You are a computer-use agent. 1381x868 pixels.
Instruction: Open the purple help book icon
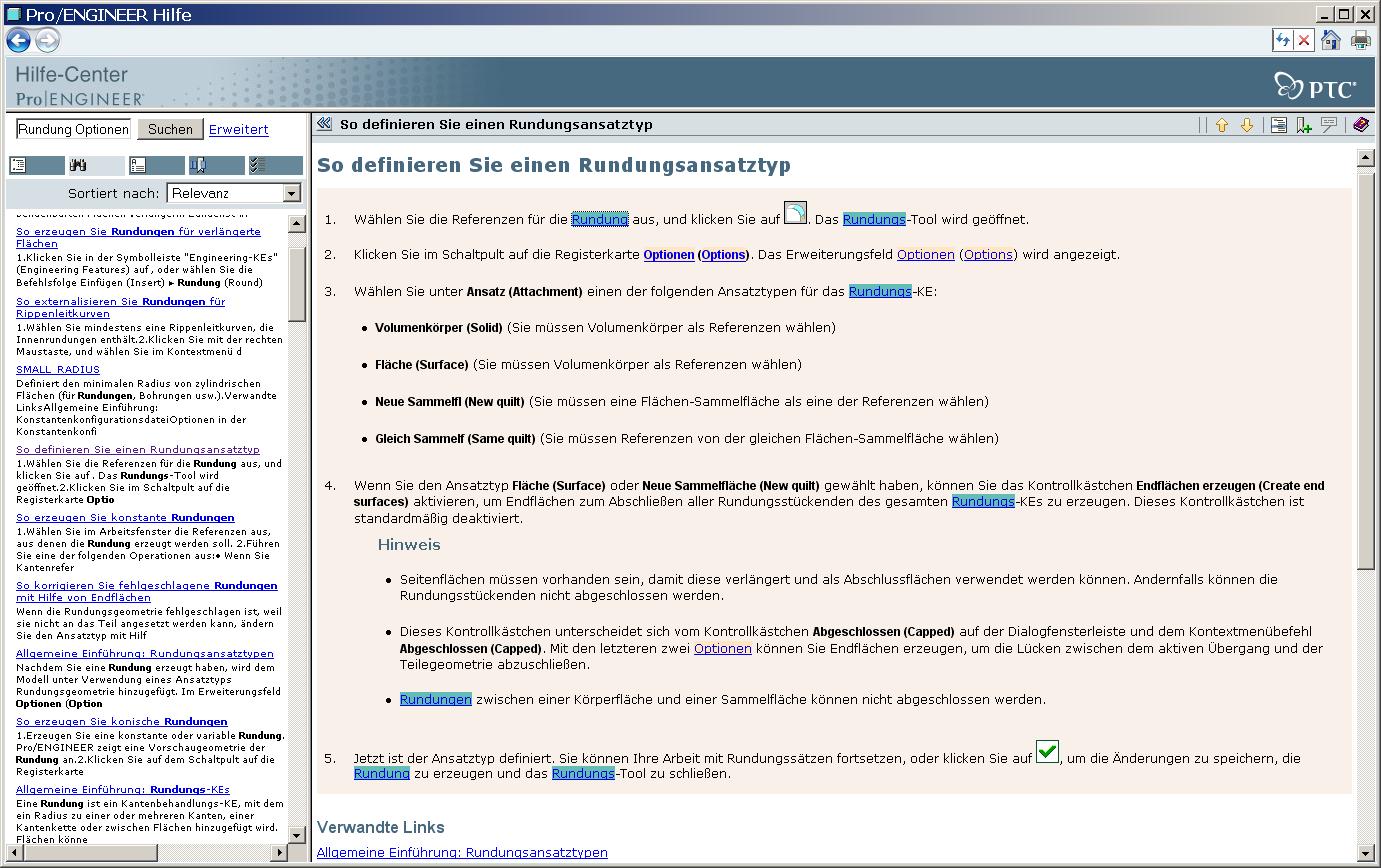(x=1360, y=125)
